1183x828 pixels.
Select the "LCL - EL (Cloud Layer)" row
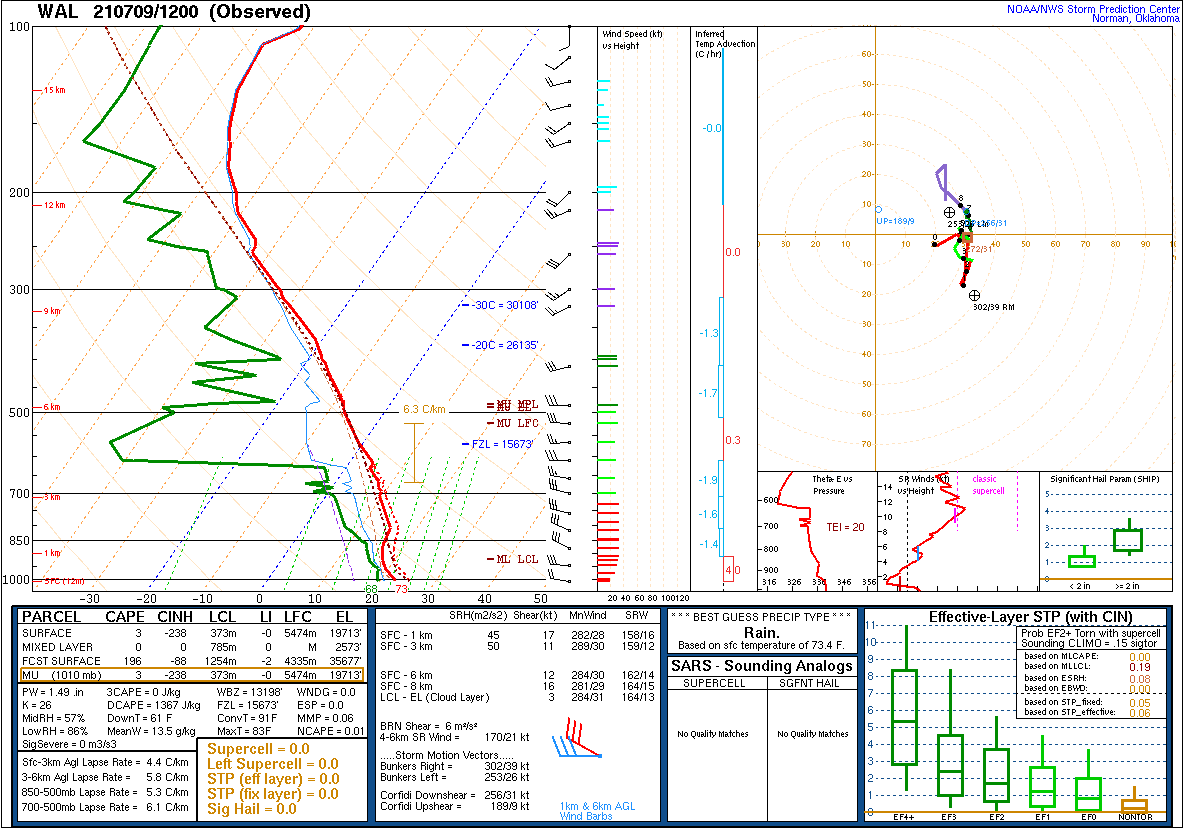click(x=518, y=697)
